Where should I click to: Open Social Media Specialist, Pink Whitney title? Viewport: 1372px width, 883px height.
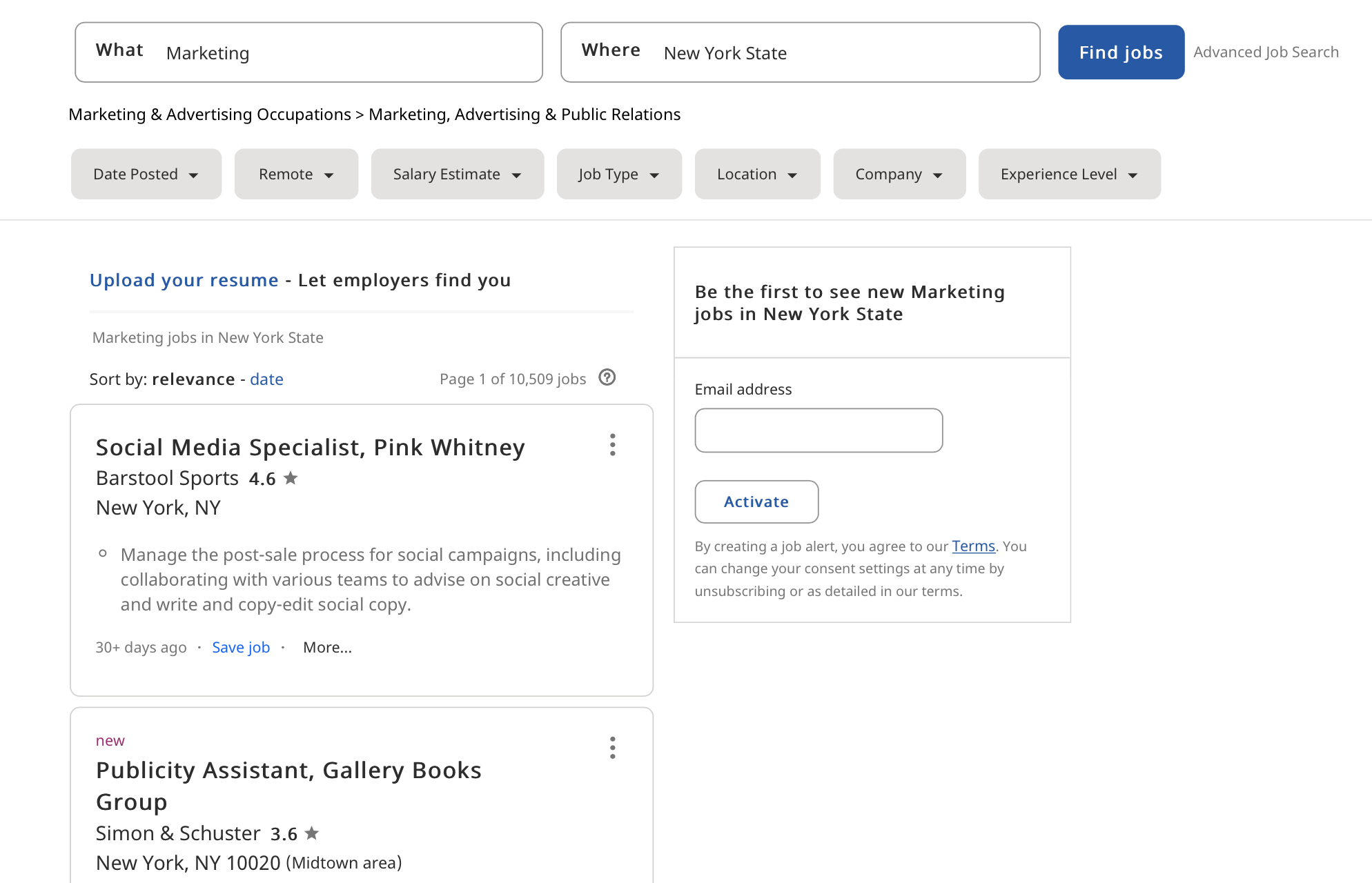(x=311, y=448)
